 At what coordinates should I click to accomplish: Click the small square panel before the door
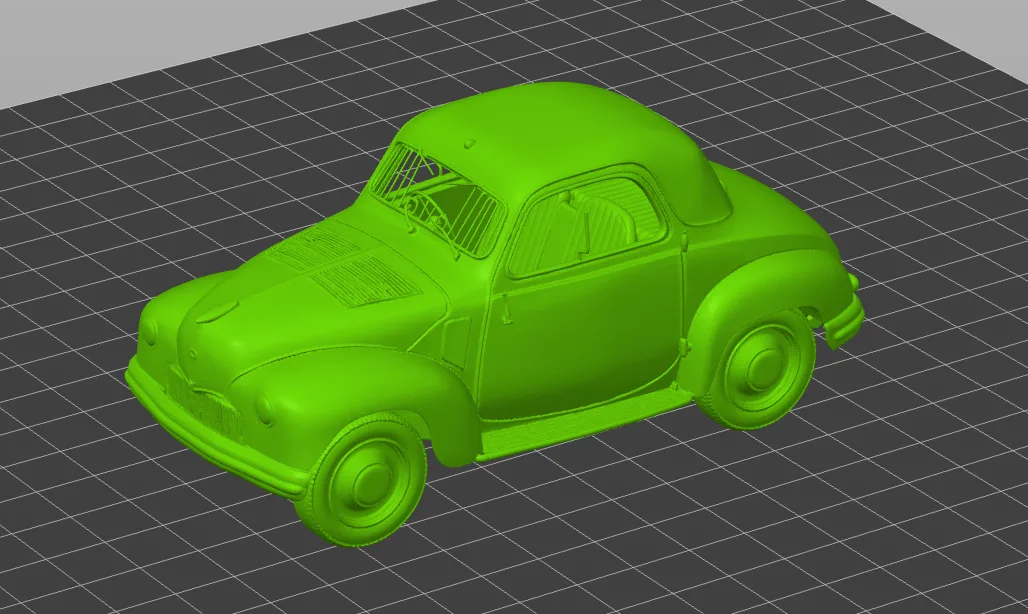(456, 342)
